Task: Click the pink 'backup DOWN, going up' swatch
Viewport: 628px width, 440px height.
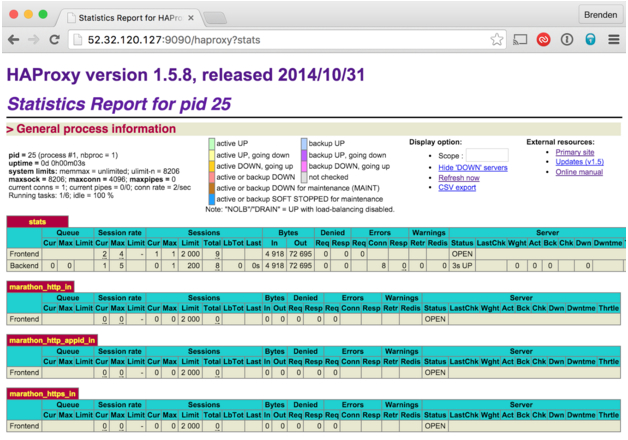Action: coord(304,166)
